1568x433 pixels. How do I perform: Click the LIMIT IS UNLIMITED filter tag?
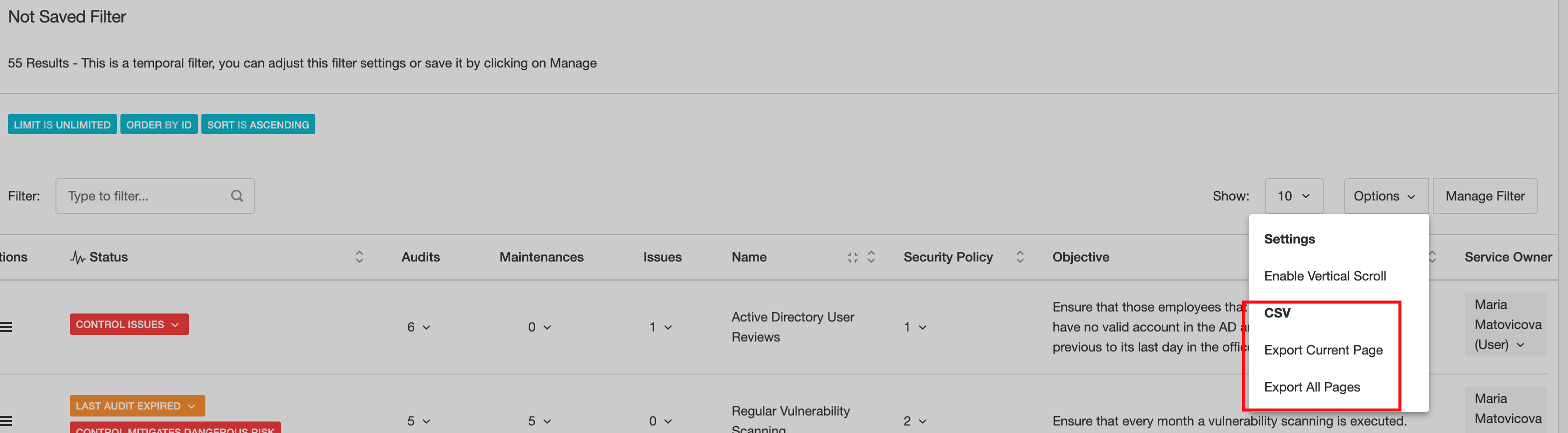[62, 124]
